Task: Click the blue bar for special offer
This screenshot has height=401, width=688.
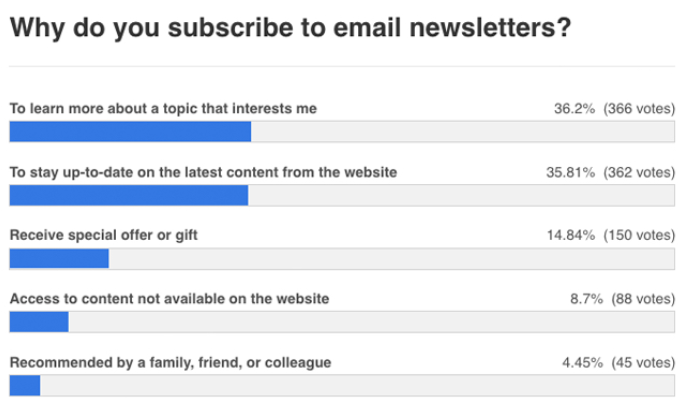Action: coord(58,258)
